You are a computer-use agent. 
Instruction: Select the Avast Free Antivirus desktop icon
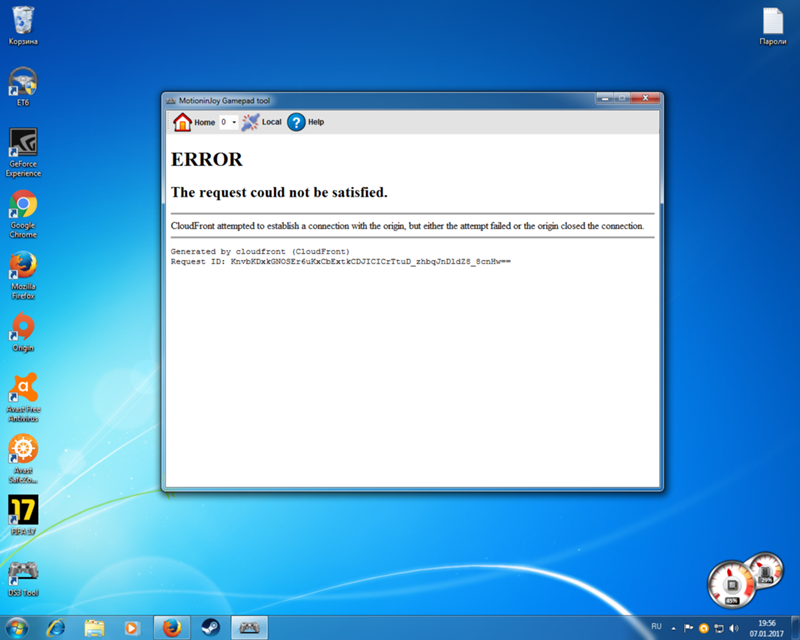(23, 398)
